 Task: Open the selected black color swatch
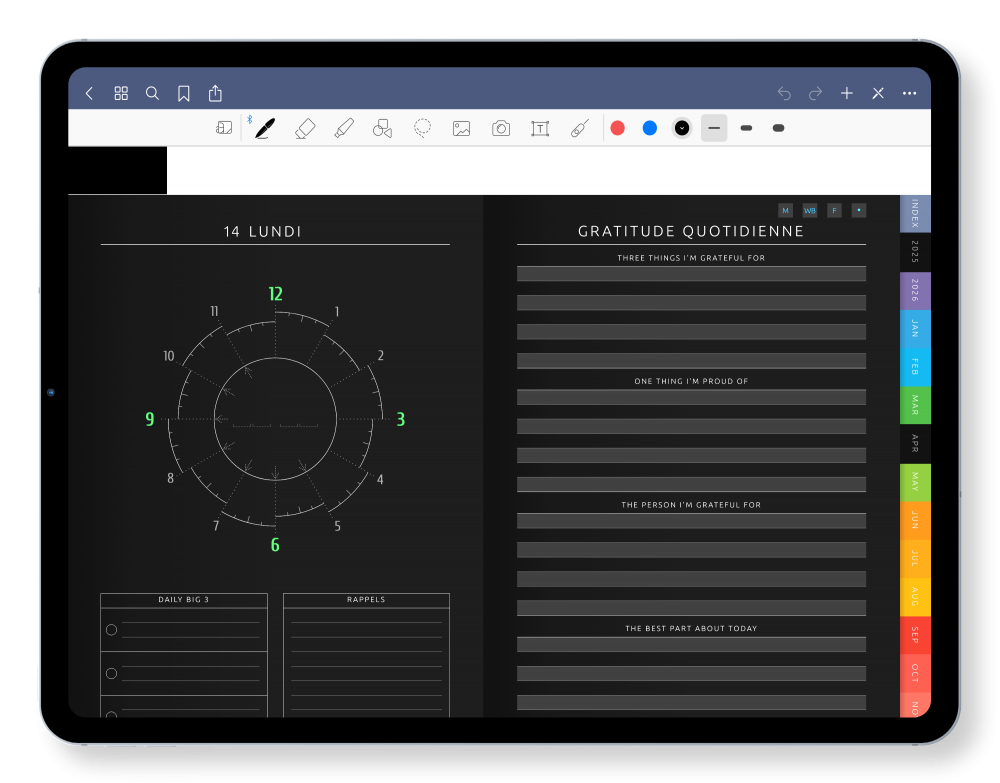[682, 128]
